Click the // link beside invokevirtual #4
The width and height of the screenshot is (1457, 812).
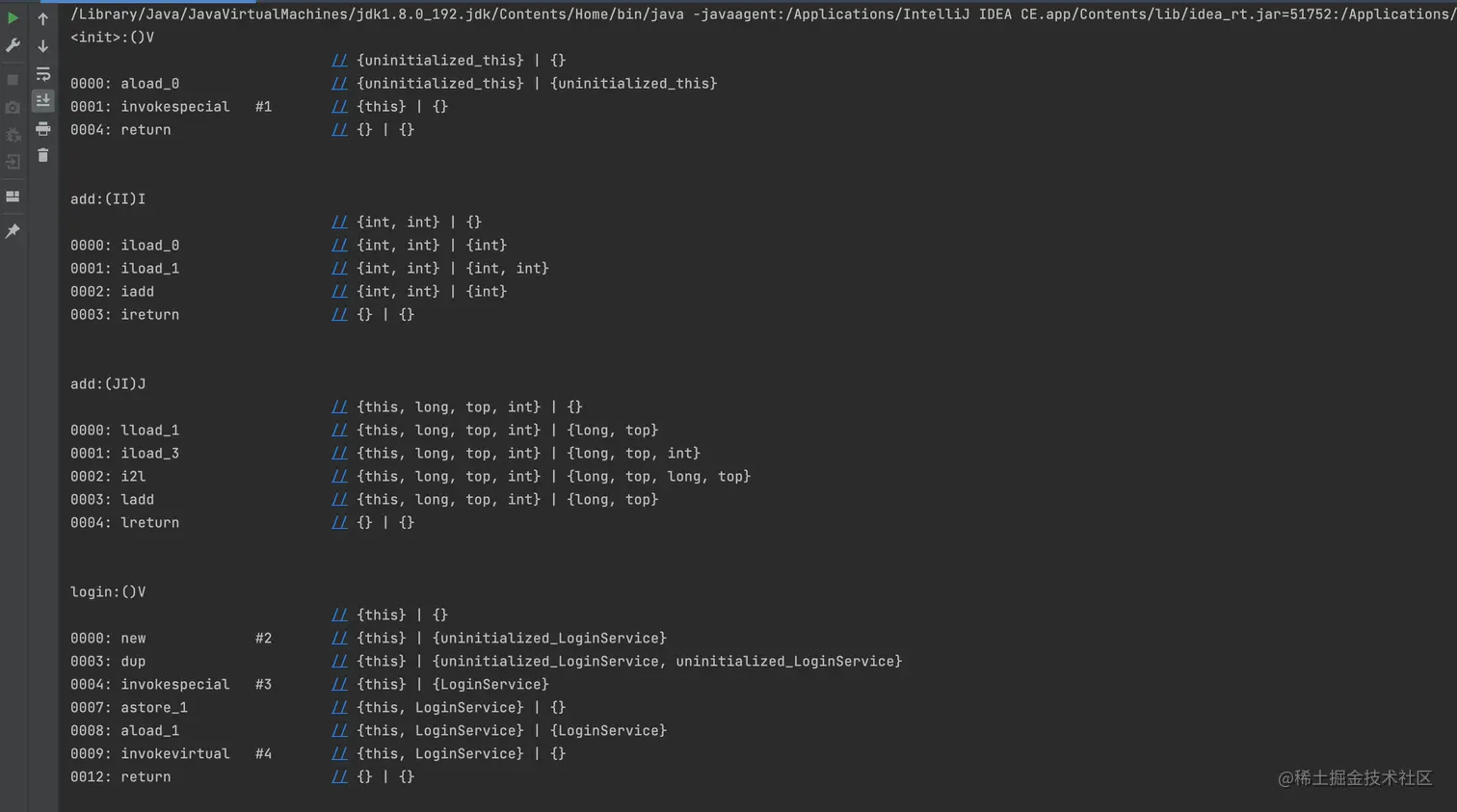coord(339,754)
